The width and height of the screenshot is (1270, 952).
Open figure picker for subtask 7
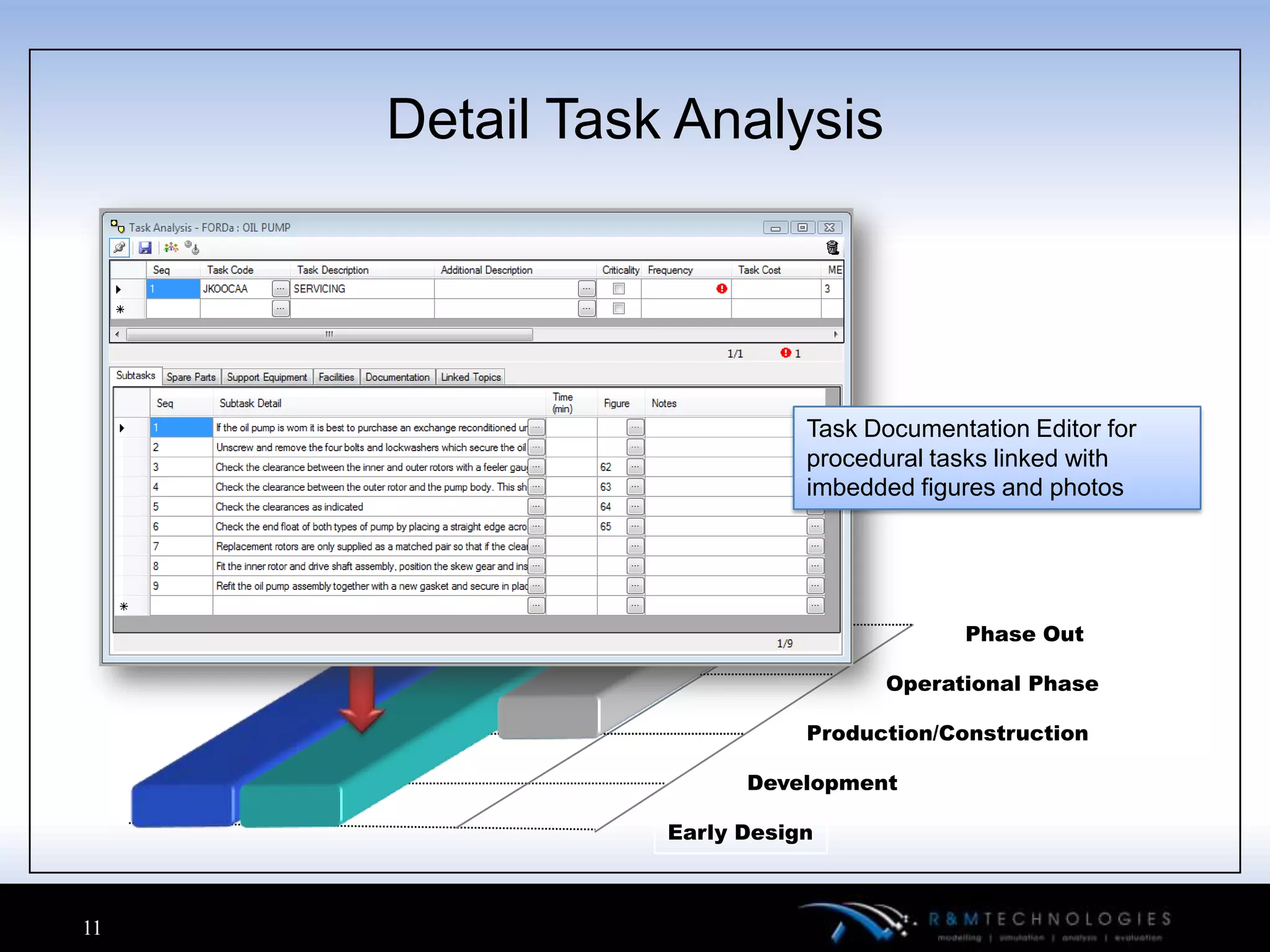tap(636, 547)
